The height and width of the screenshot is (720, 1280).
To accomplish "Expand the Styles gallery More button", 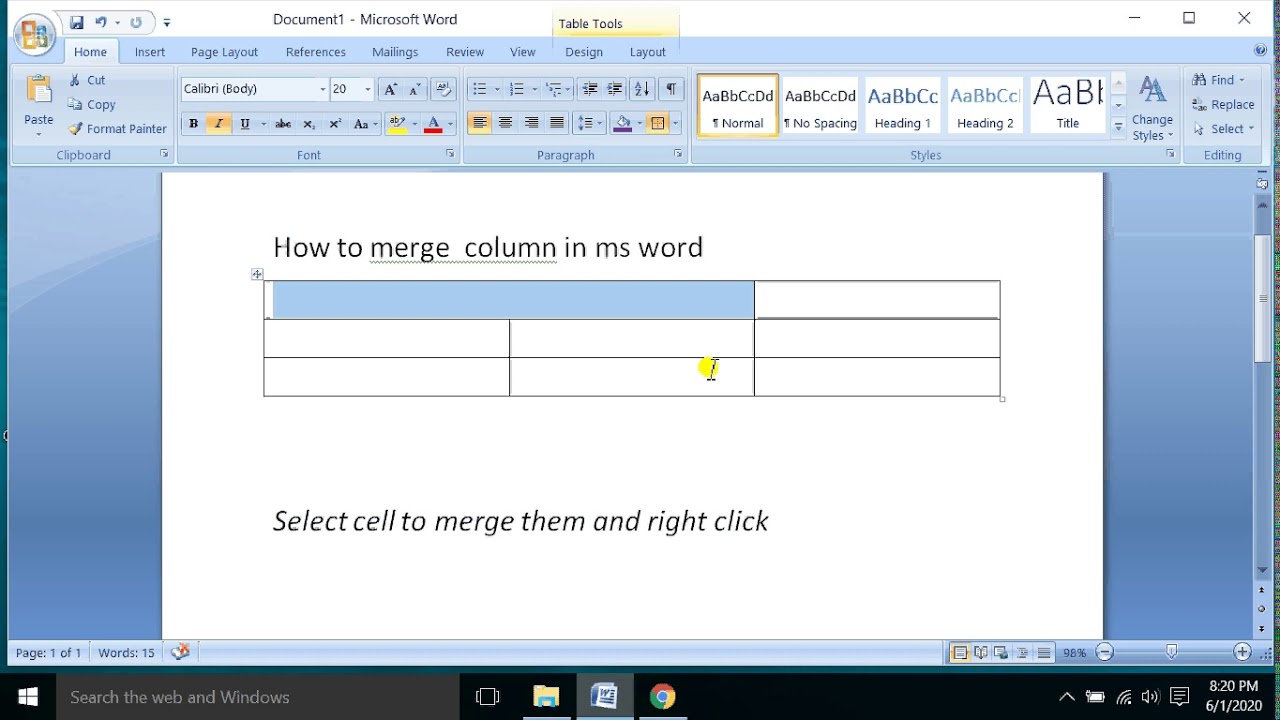I will click(x=1119, y=127).
